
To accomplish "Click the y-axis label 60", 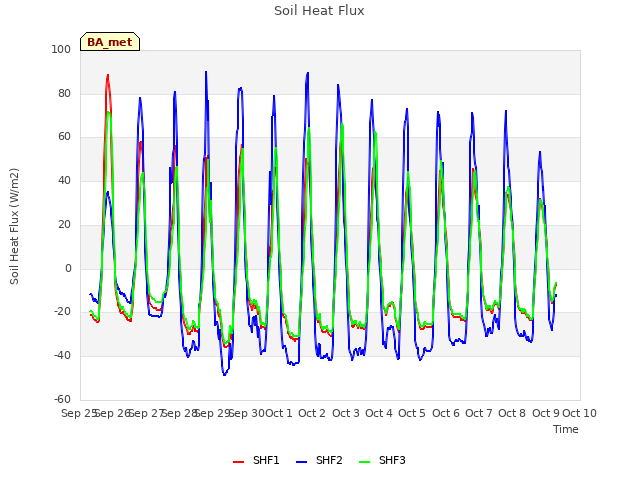I will click(x=64, y=137).
